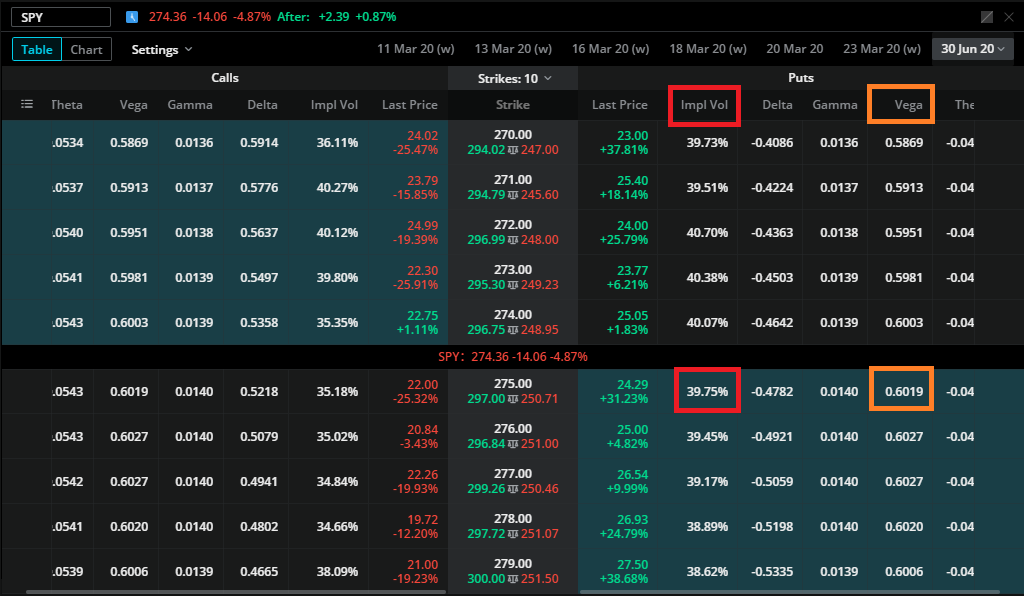The height and width of the screenshot is (597, 1024).
Task: Click the scale icon in 279.00 strike row
Action: [x=513, y=579]
